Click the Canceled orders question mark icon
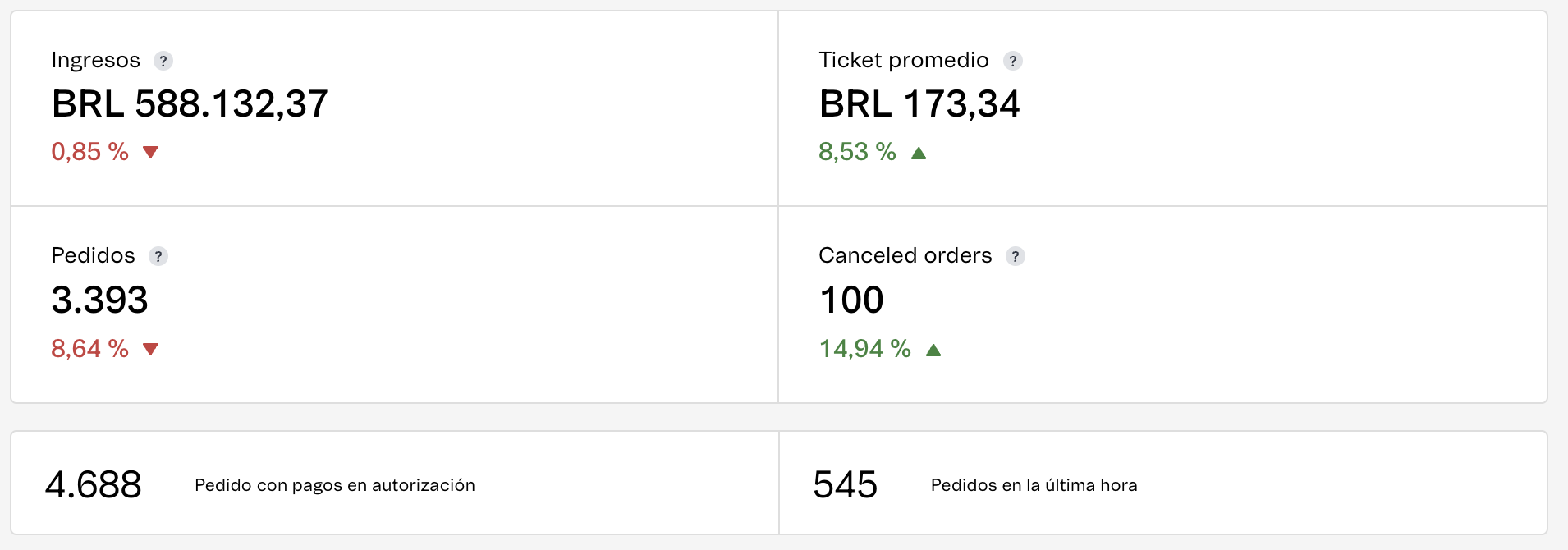Image resolution: width=1568 pixels, height=550 pixels. pyautogui.click(x=1016, y=256)
